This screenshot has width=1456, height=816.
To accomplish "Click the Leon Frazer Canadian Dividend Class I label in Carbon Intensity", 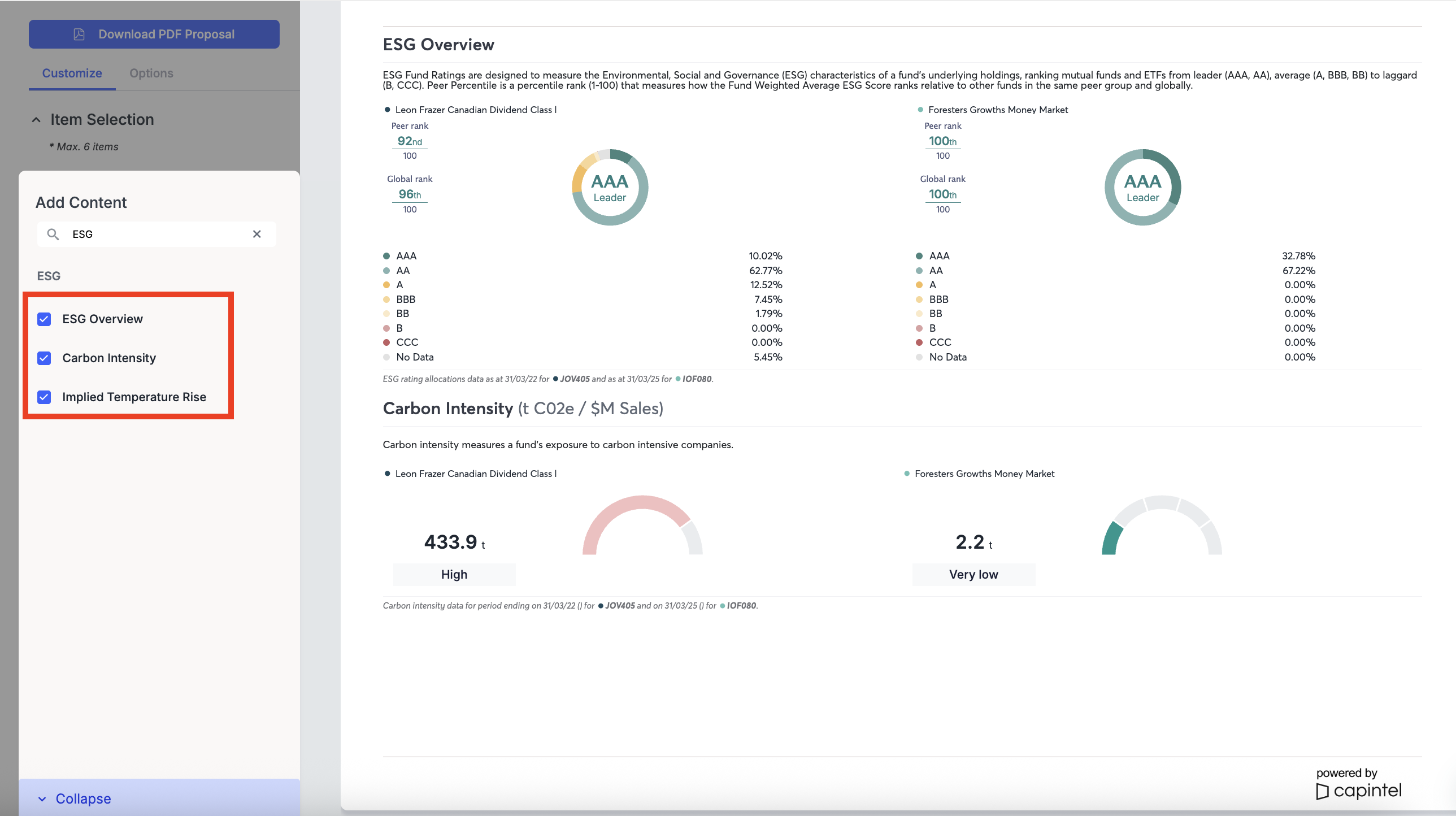I will click(x=476, y=474).
